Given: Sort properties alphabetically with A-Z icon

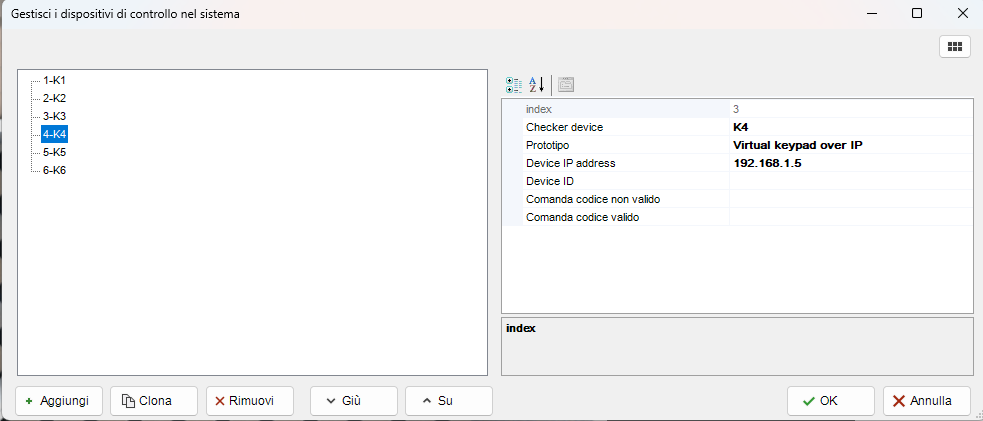Looking at the screenshot, I should pos(537,85).
